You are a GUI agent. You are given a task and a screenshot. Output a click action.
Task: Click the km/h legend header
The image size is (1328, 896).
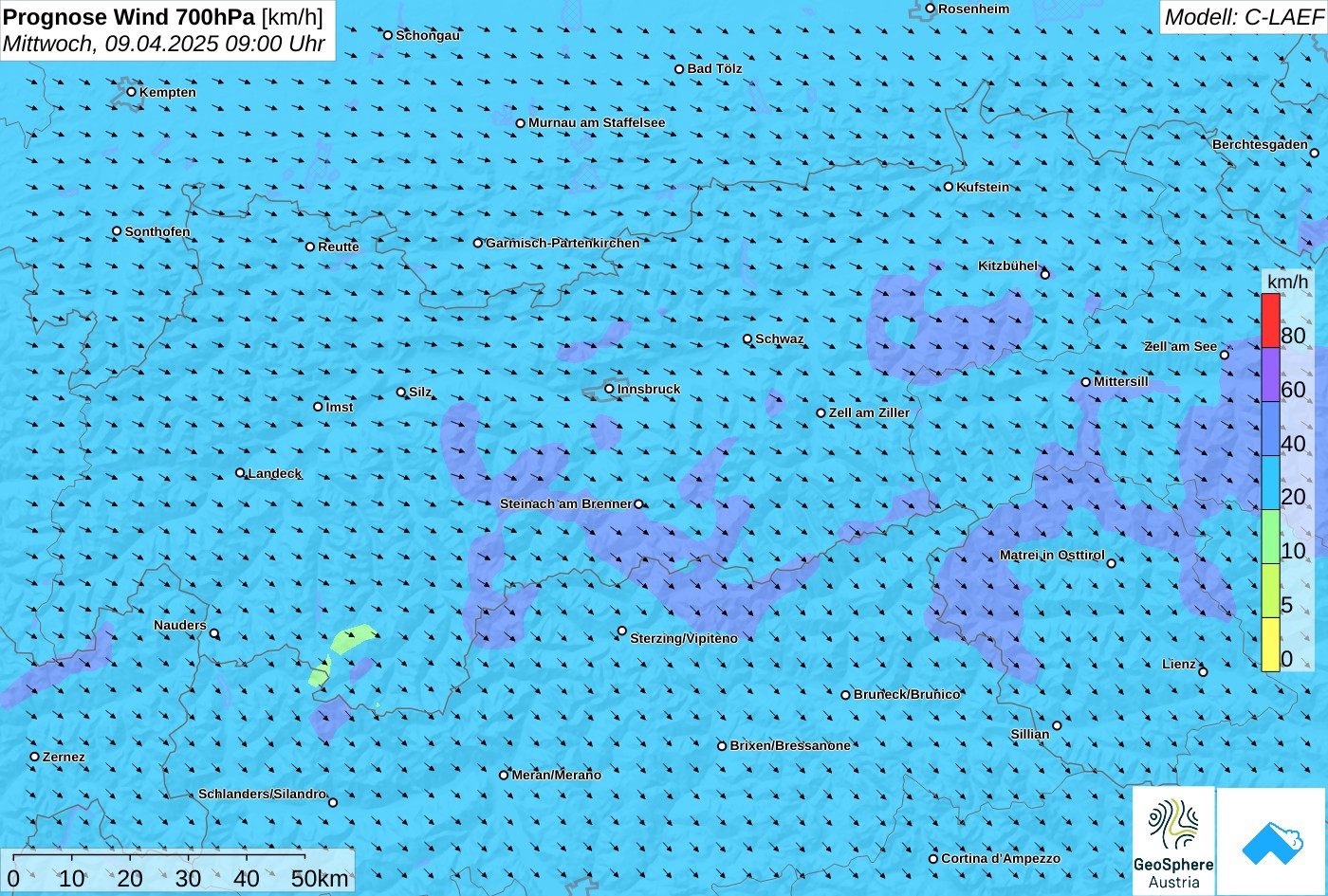click(x=1288, y=282)
